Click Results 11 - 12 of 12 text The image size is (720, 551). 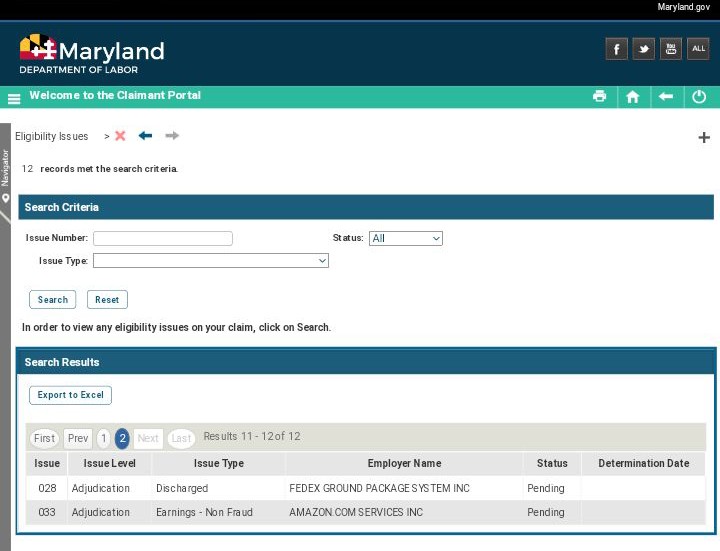click(x=252, y=436)
